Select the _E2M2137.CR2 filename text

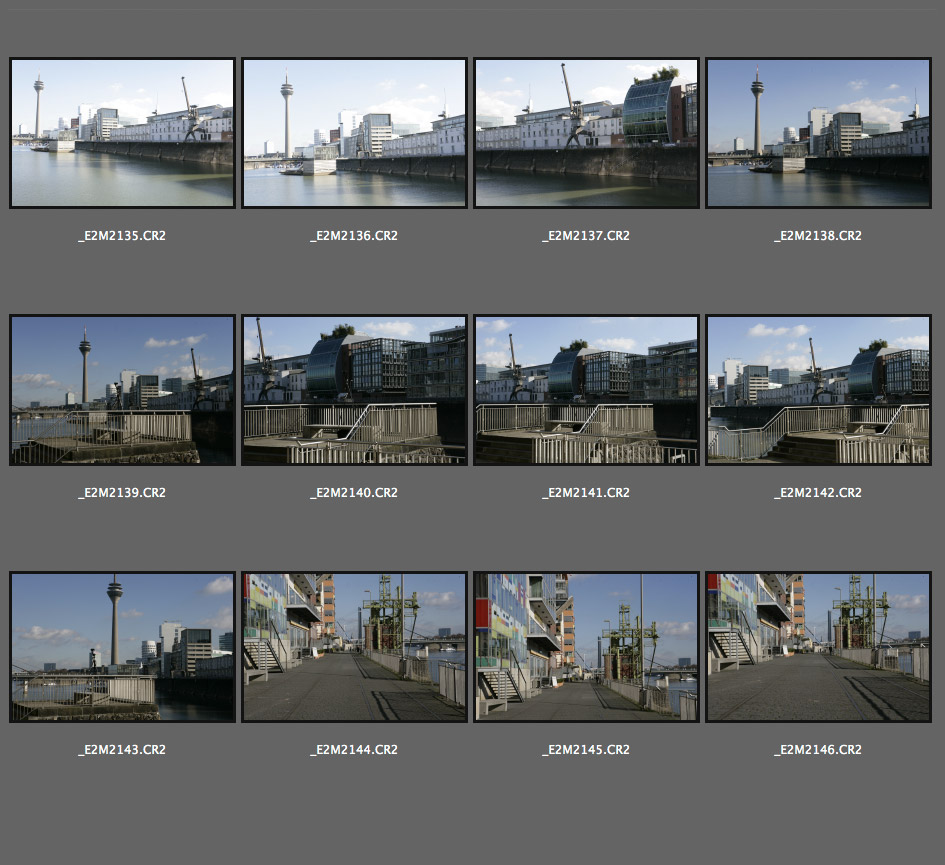pos(586,236)
